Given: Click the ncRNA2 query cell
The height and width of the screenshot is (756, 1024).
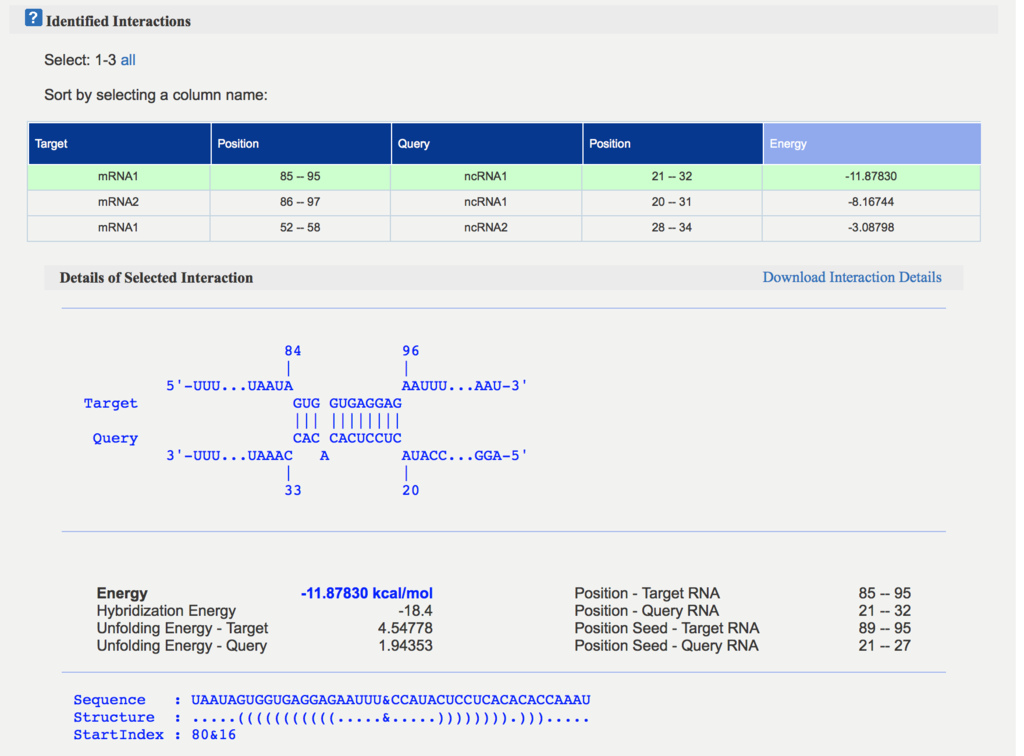Looking at the screenshot, I should (x=486, y=228).
